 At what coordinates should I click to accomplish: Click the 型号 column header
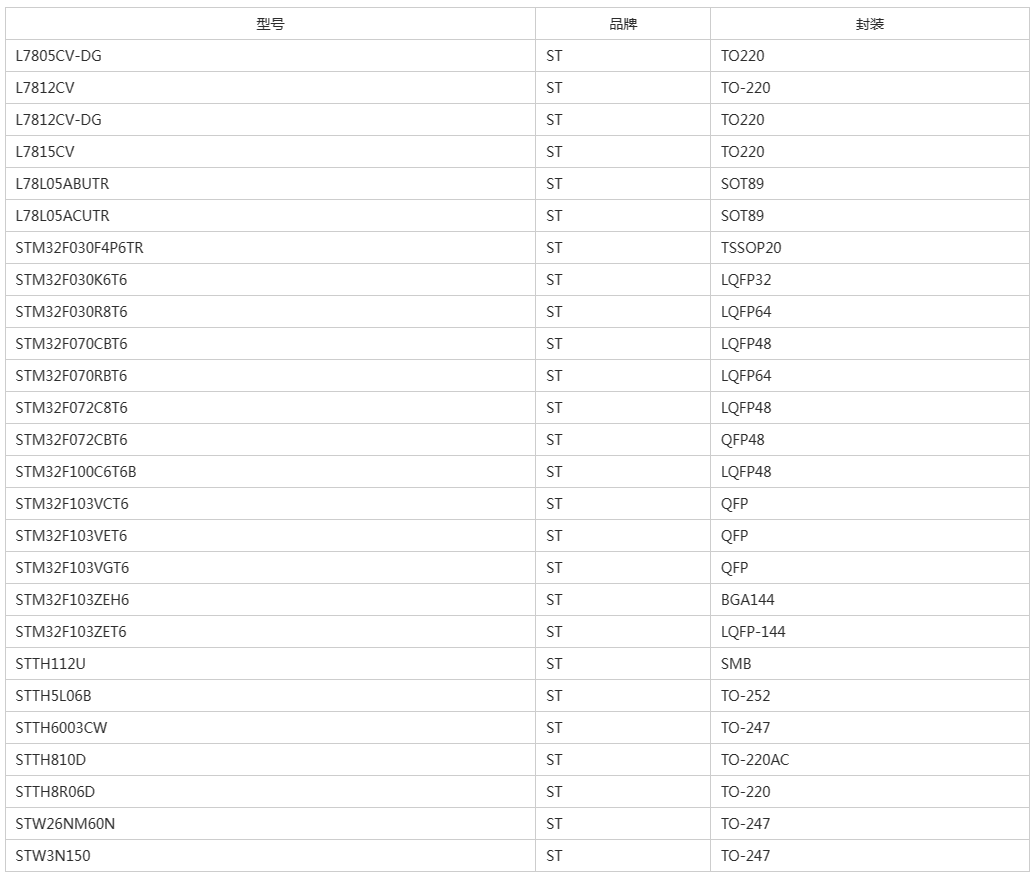coord(270,24)
